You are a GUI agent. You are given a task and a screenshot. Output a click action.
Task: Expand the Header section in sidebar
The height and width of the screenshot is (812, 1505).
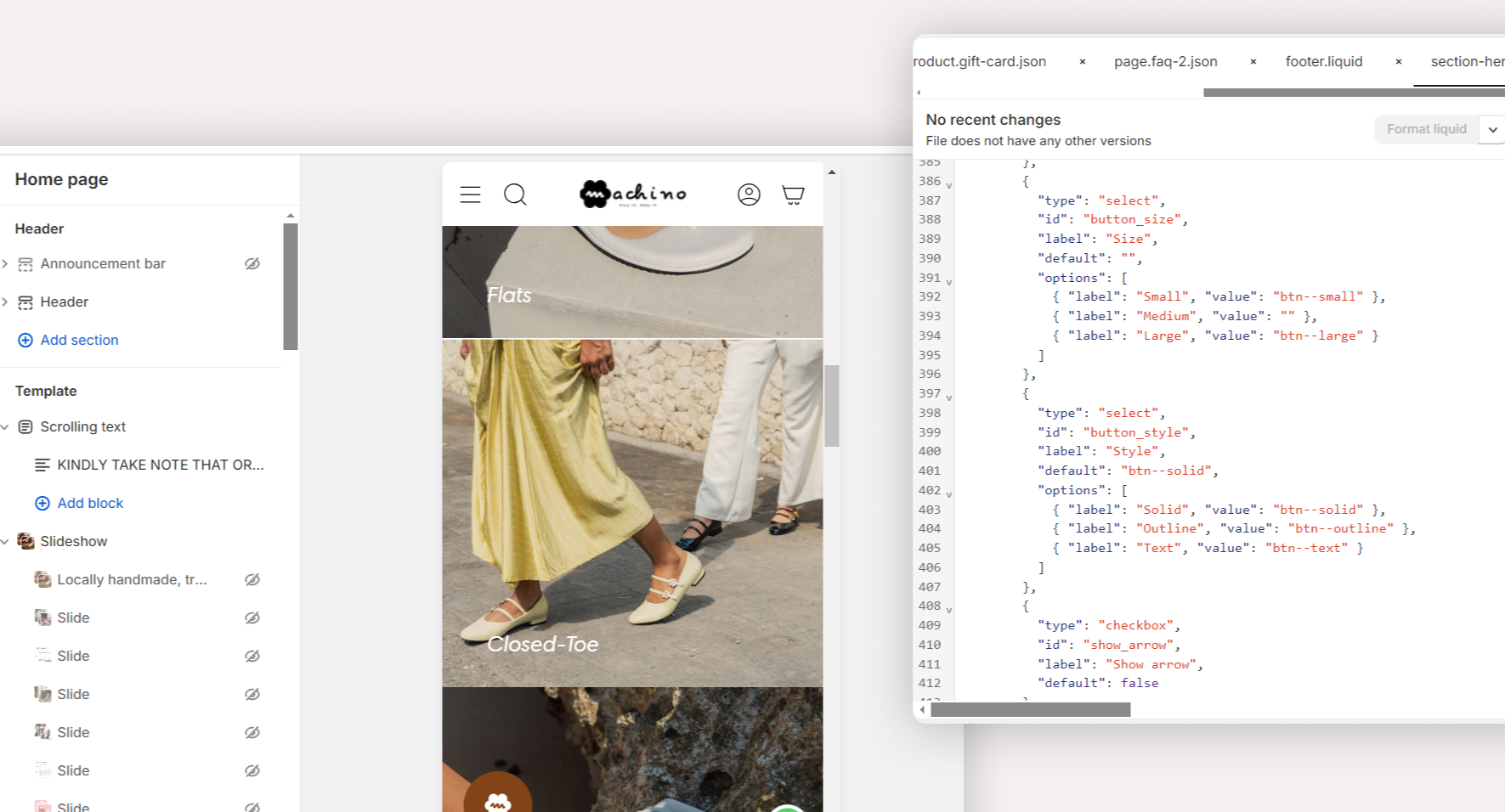(5, 302)
